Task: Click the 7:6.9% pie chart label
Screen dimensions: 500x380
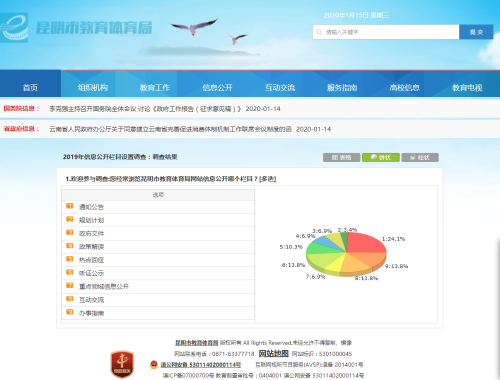Action: click(x=315, y=277)
